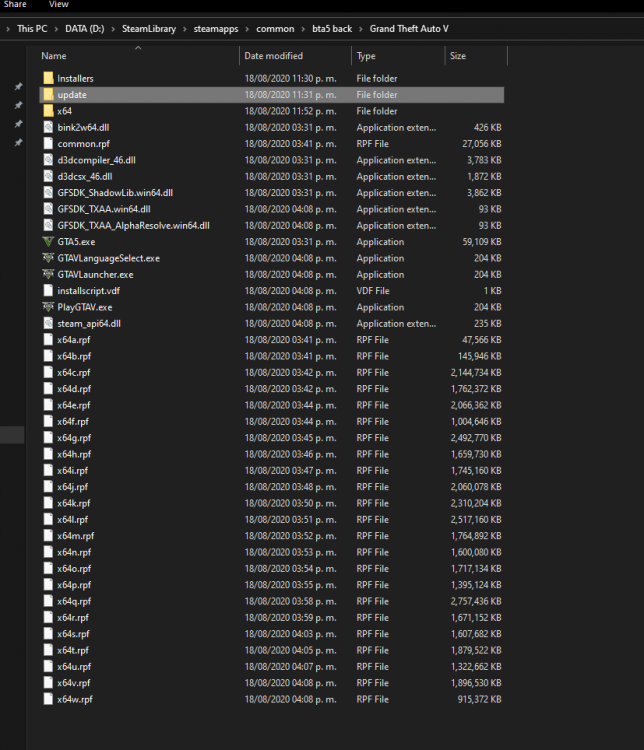
Task: Expand chevron after bta5 back breadcrumb
Action: [x=361, y=29]
